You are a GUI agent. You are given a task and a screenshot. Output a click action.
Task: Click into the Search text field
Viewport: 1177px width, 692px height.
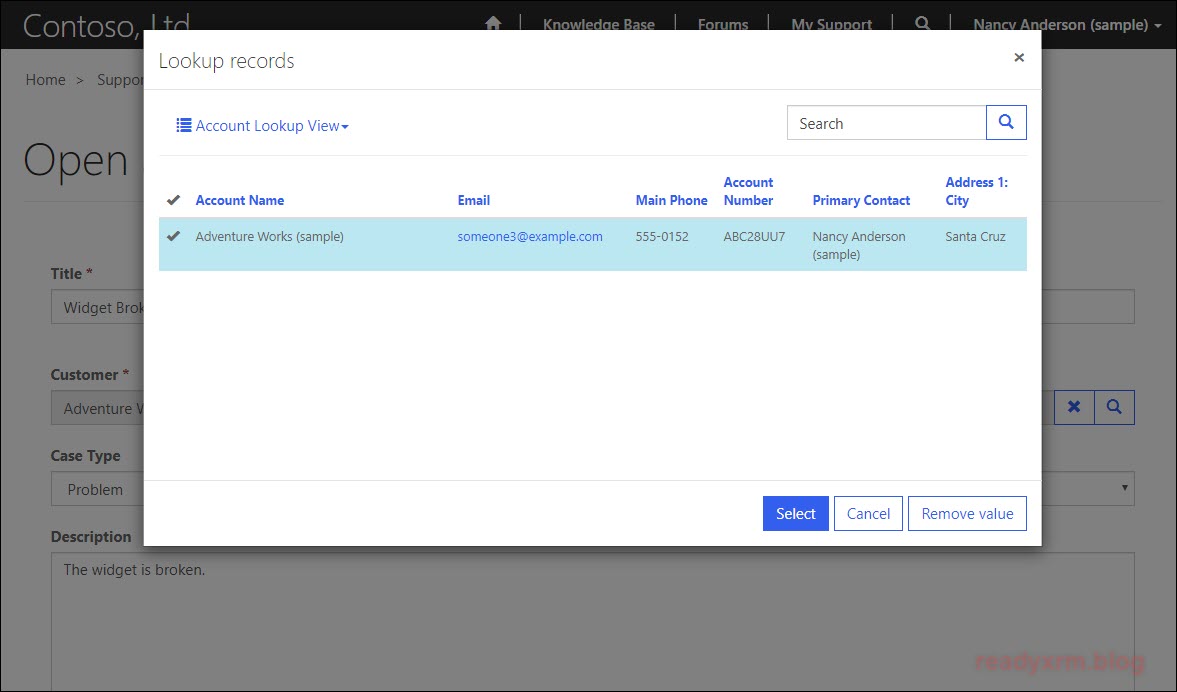pos(886,124)
